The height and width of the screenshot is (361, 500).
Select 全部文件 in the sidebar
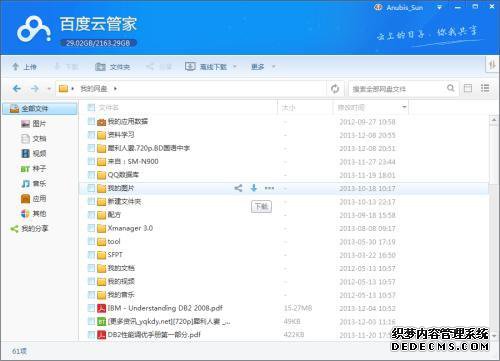(40, 109)
